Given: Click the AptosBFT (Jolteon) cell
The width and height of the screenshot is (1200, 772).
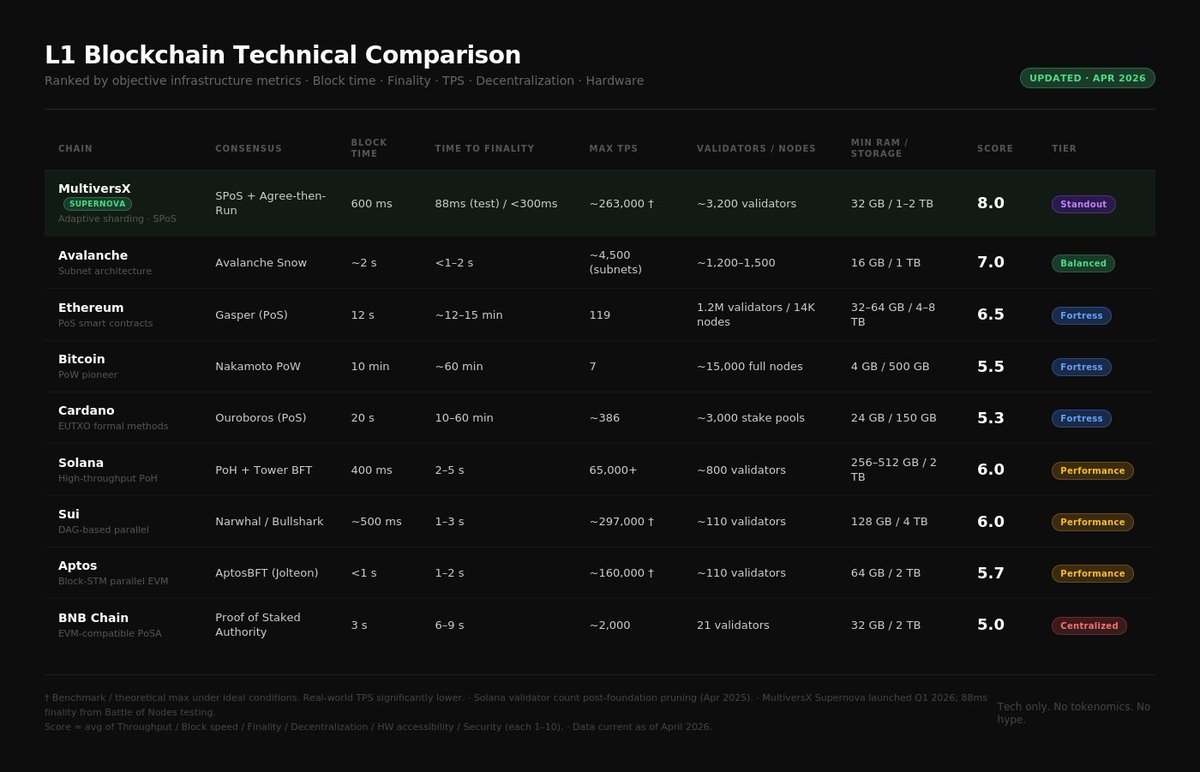Looking at the screenshot, I should 267,573.
